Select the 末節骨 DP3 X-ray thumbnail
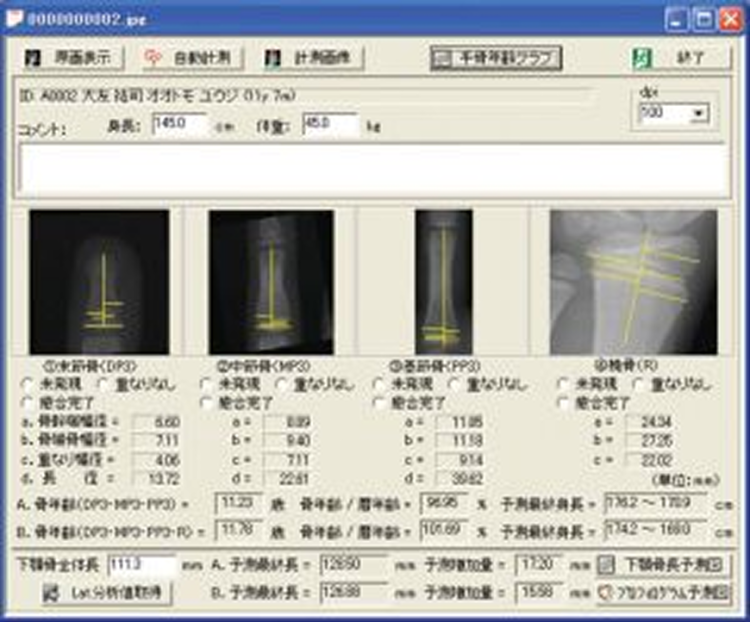Screen dimensions: 750x622 tap(100, 282)
